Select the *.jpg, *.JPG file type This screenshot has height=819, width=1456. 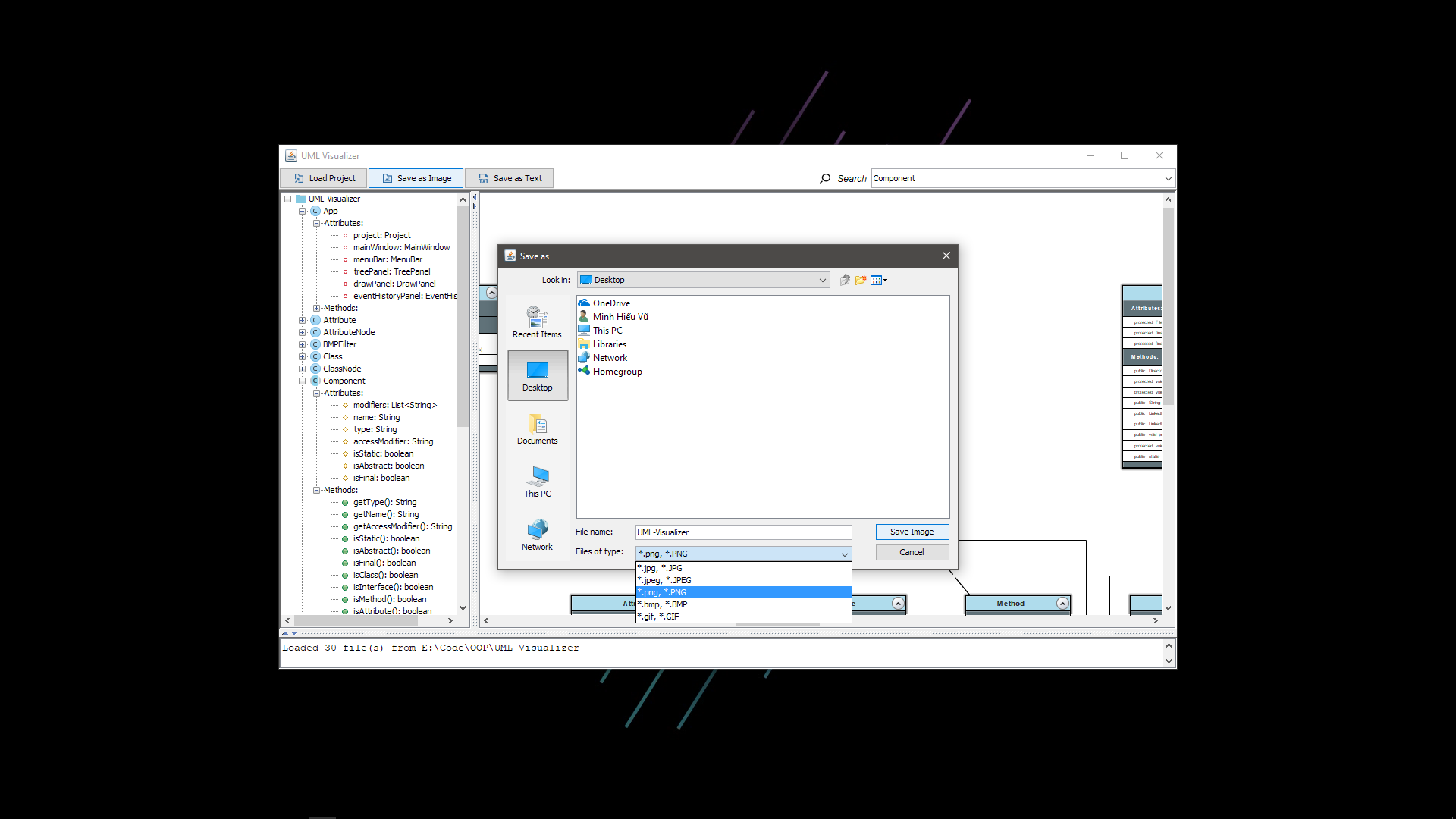(x=743, y=568)
